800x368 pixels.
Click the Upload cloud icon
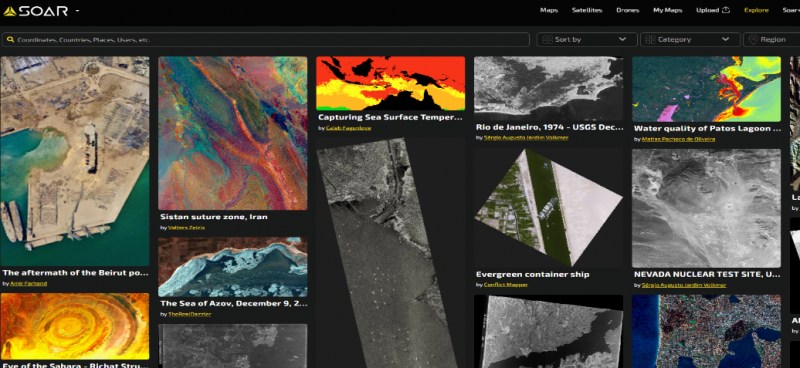click(726, 10)
